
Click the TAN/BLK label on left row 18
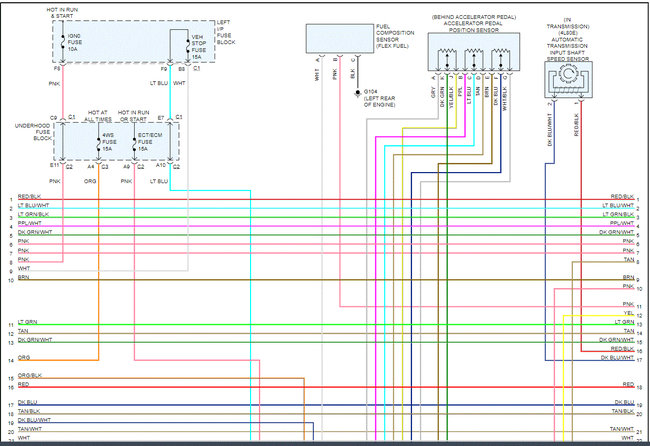point(29,411)
